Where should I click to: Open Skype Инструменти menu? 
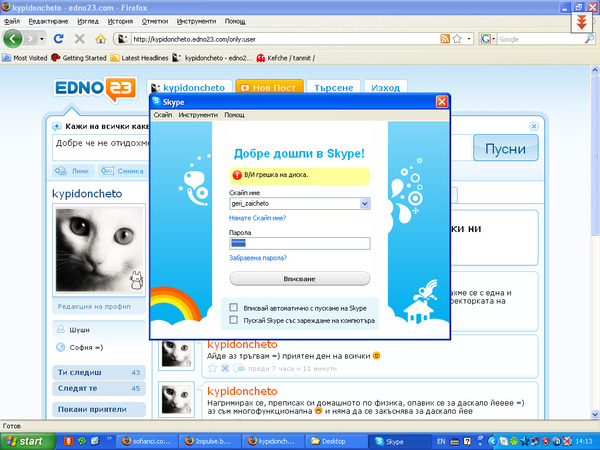[198, 115]
